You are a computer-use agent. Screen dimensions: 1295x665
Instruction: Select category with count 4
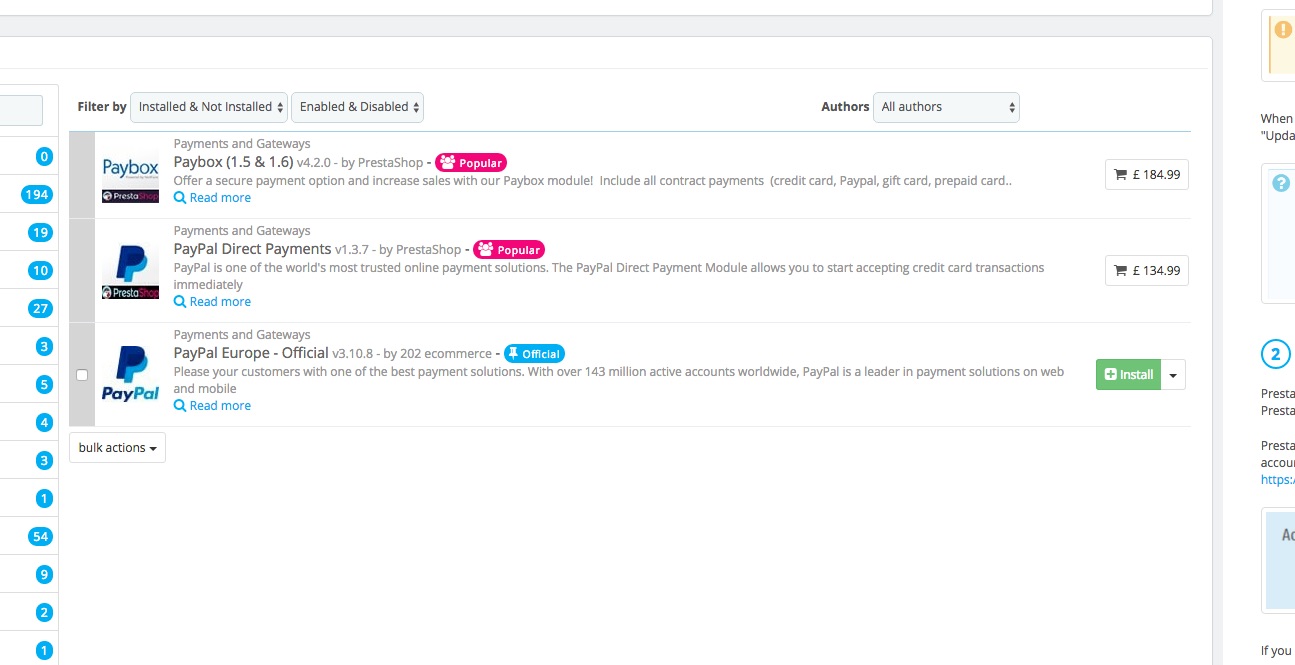click(x=44, y=423)
